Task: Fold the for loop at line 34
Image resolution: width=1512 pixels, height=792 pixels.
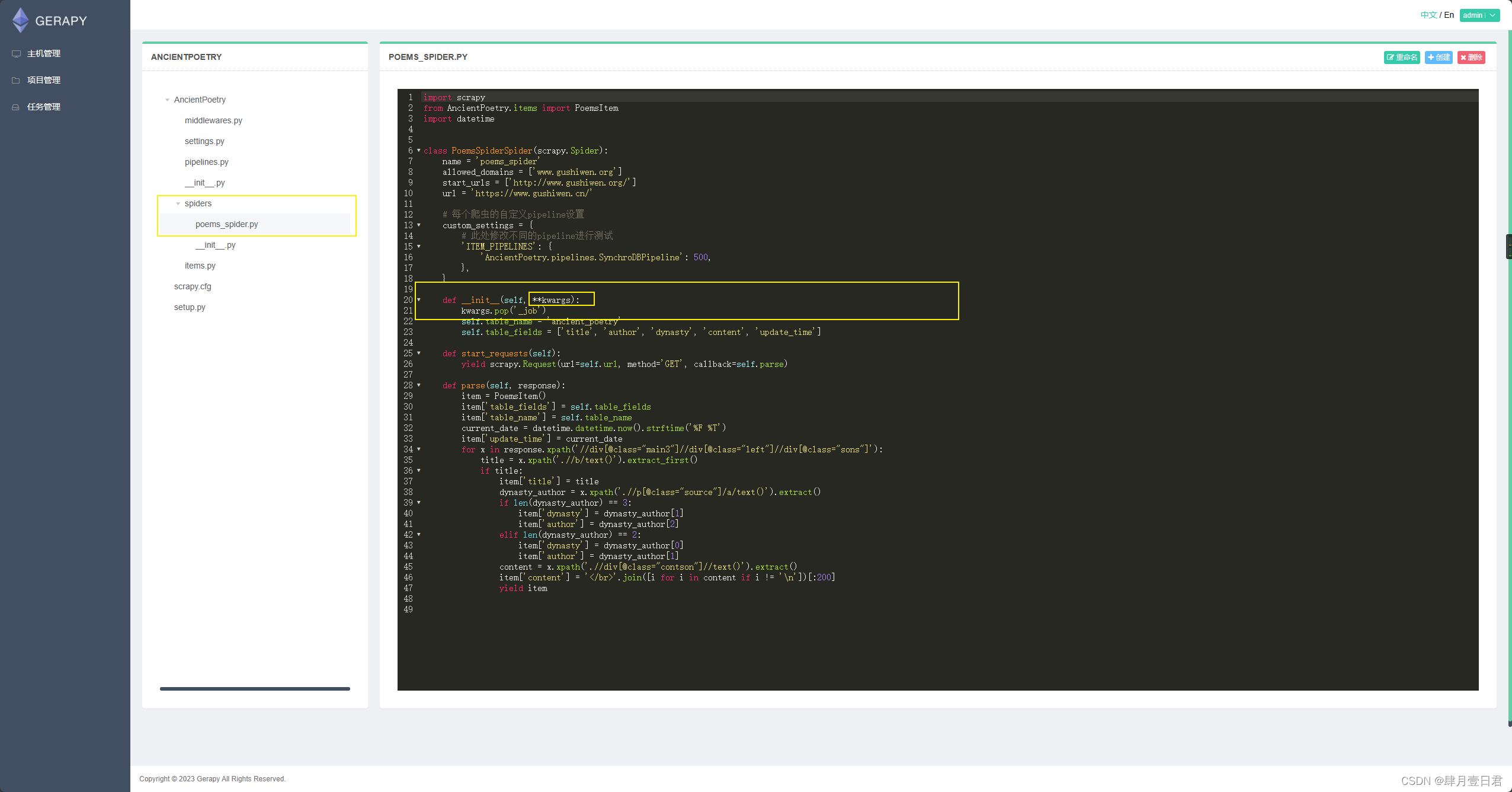Action: [419, 449]
